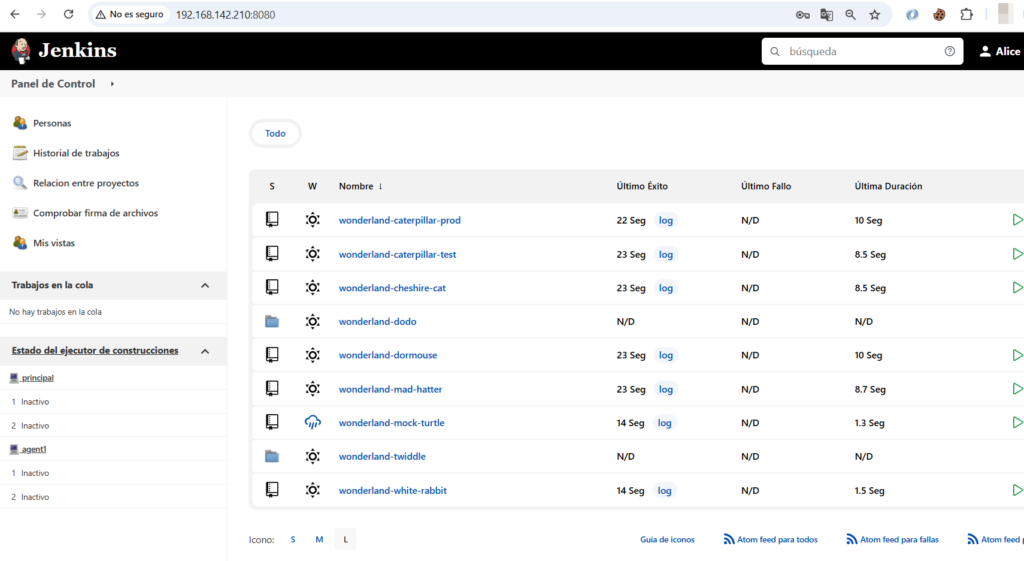Run build for wonderland-caterpillar-prod
Image resolution: width=1024 pixels, height=561 pixels.
(x=1017, y=220)
